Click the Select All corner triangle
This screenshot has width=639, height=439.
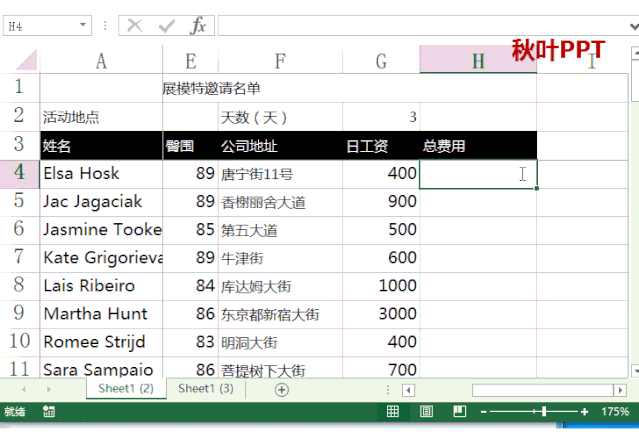(x=26, y=59)
